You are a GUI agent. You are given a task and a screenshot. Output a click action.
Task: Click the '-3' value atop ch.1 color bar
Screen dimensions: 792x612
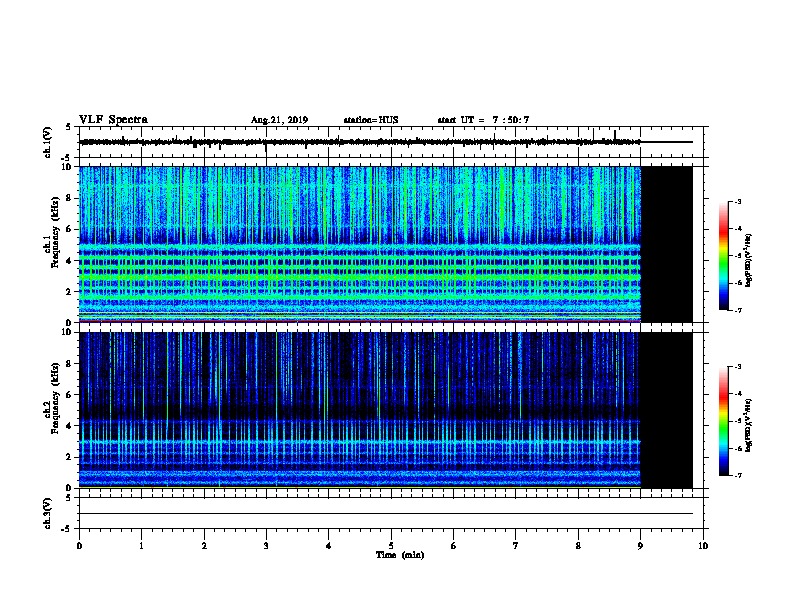[x=737, y=201]
